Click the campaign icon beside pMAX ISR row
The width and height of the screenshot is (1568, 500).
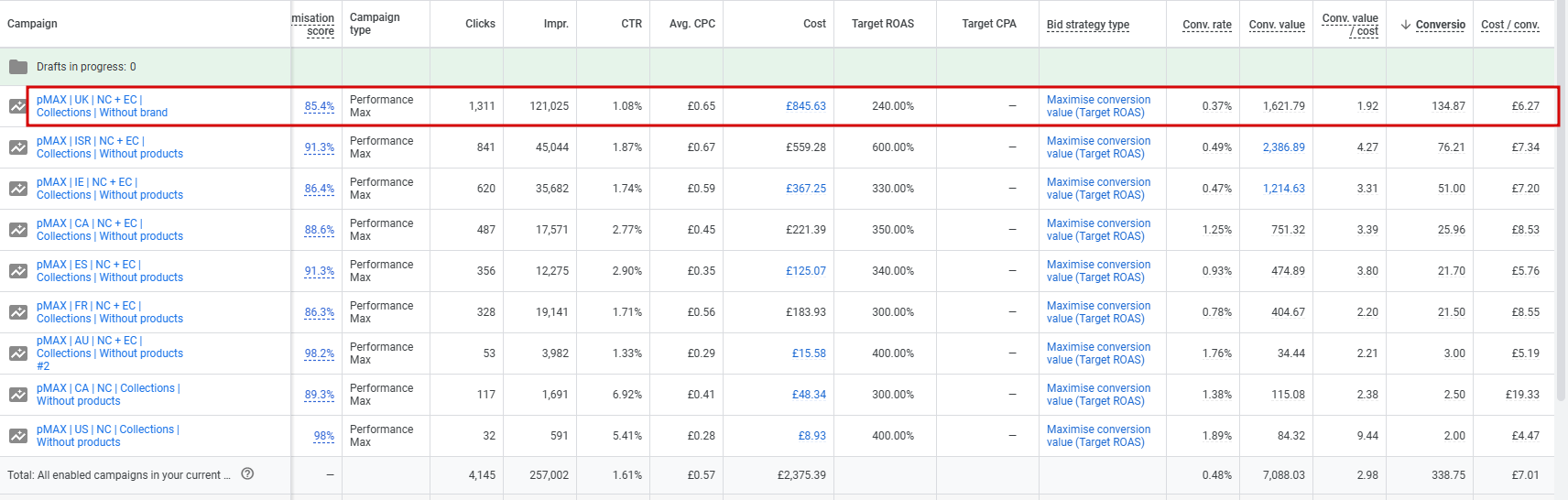coord(18,147)
